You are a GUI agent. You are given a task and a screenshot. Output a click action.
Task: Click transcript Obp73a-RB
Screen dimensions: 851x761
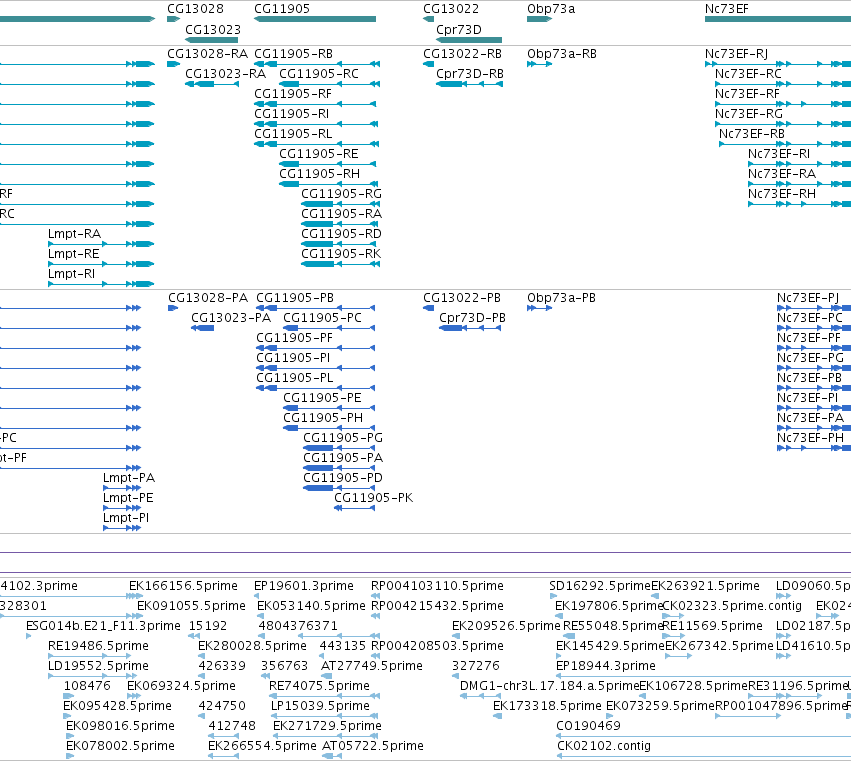[562, 54]
